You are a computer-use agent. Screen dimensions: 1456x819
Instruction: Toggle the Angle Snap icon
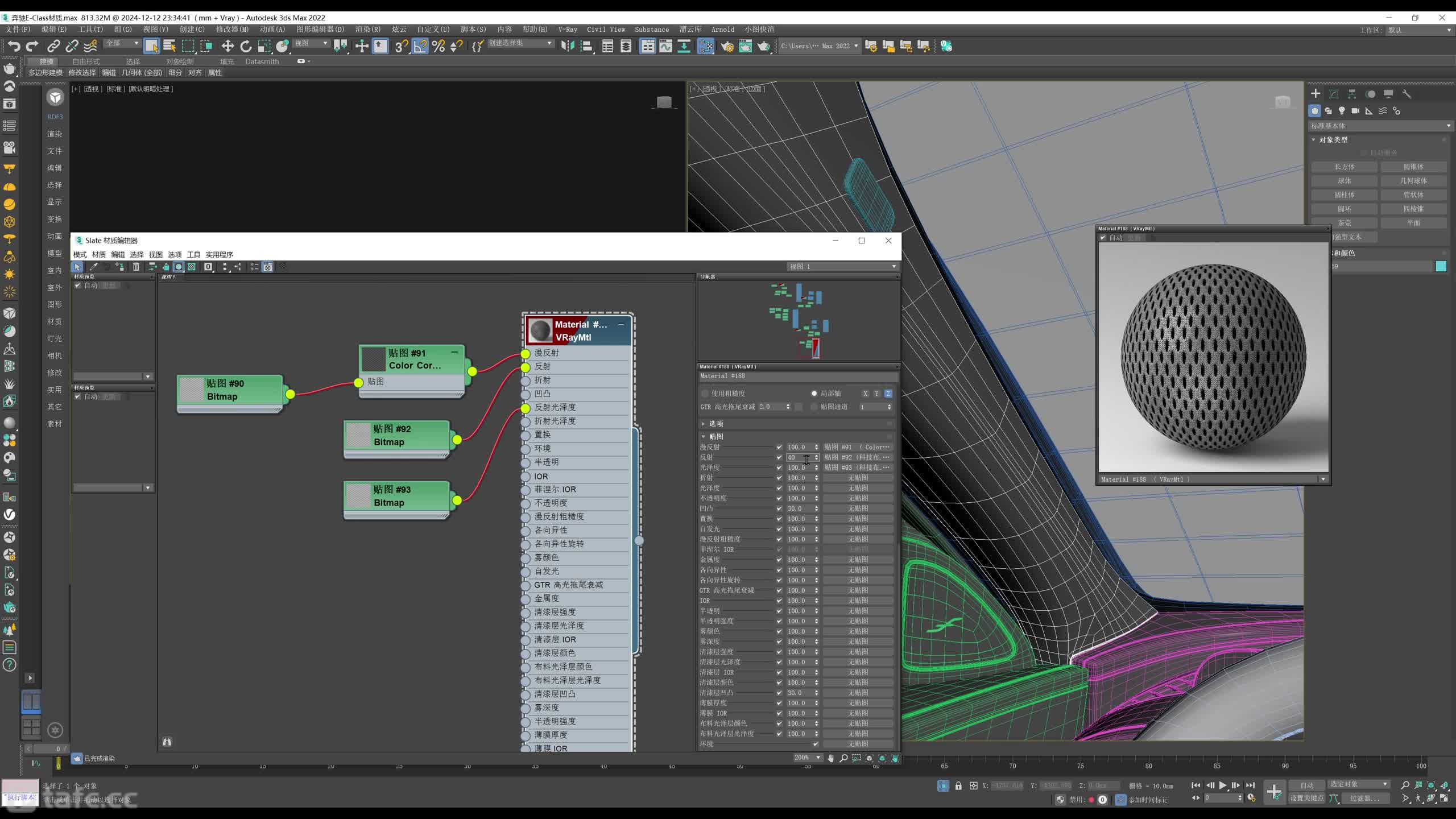pyautogui.click(x=420, y=46)
